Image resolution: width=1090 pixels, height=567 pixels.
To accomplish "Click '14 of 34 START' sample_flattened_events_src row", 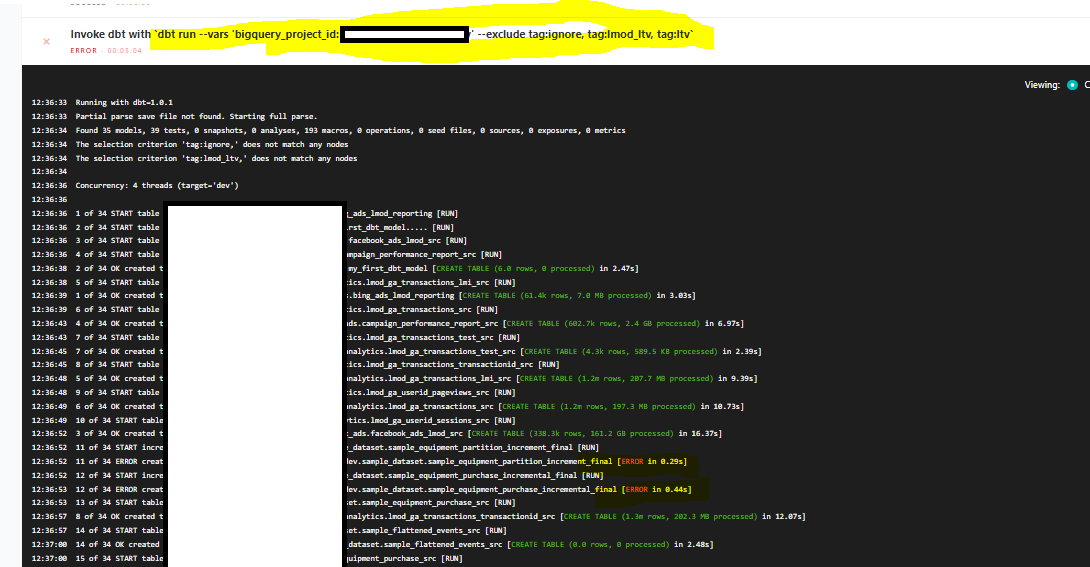I will [269, 530].
